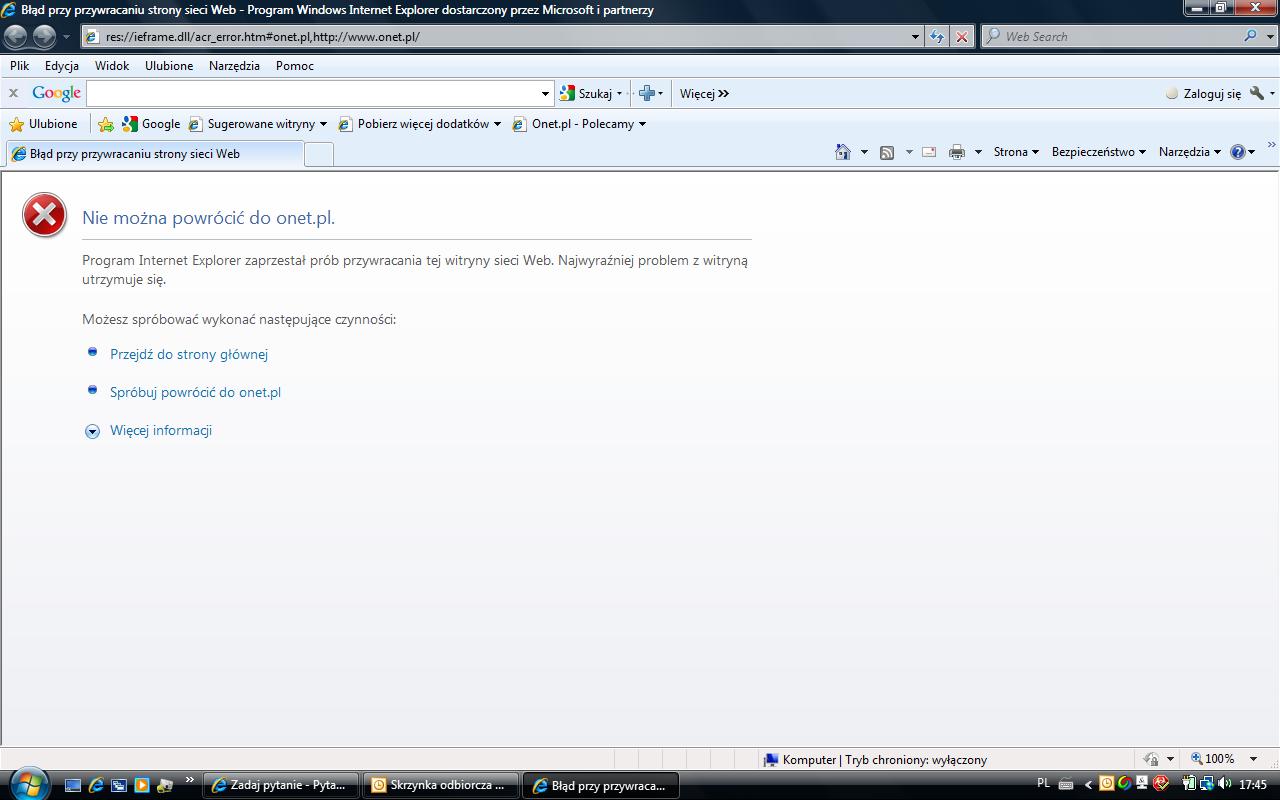The image size is (1280, 800).
Task: Click Switch between windows quick launch icon
Action: (x=119, y=785)
